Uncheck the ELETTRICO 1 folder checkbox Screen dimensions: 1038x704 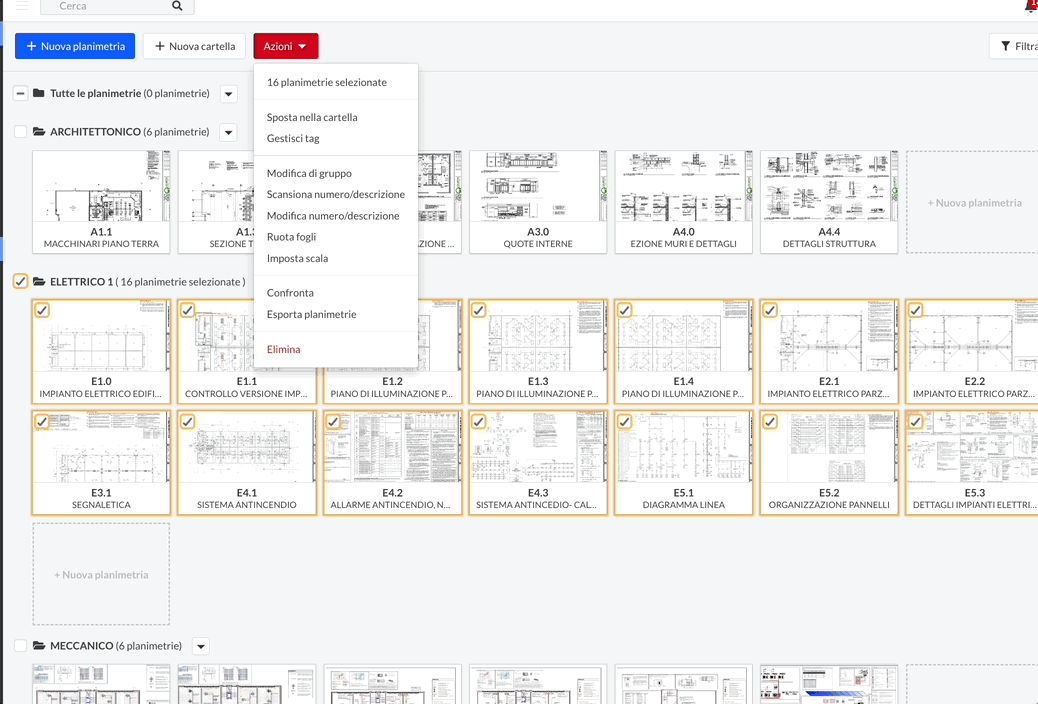coord(21,281)
